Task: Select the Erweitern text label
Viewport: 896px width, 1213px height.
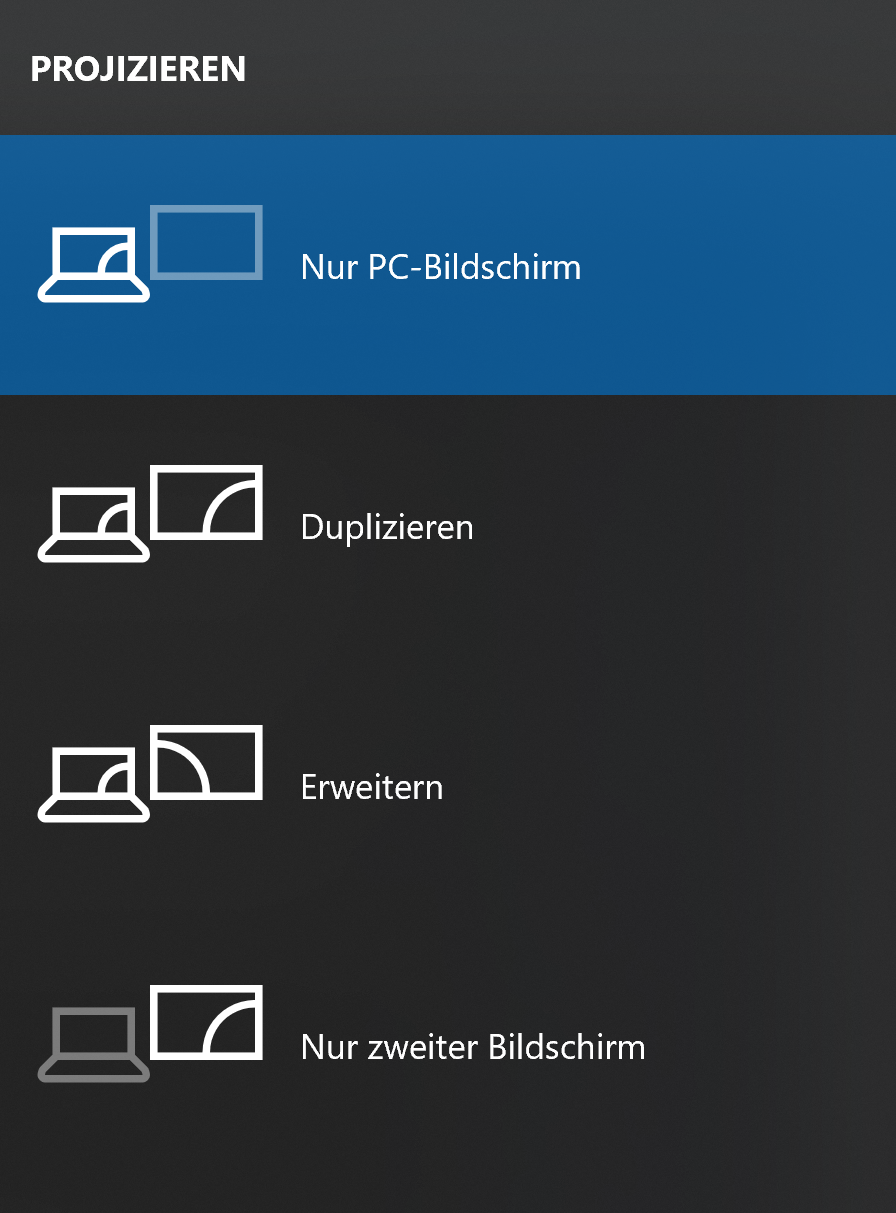Action: 372,787
